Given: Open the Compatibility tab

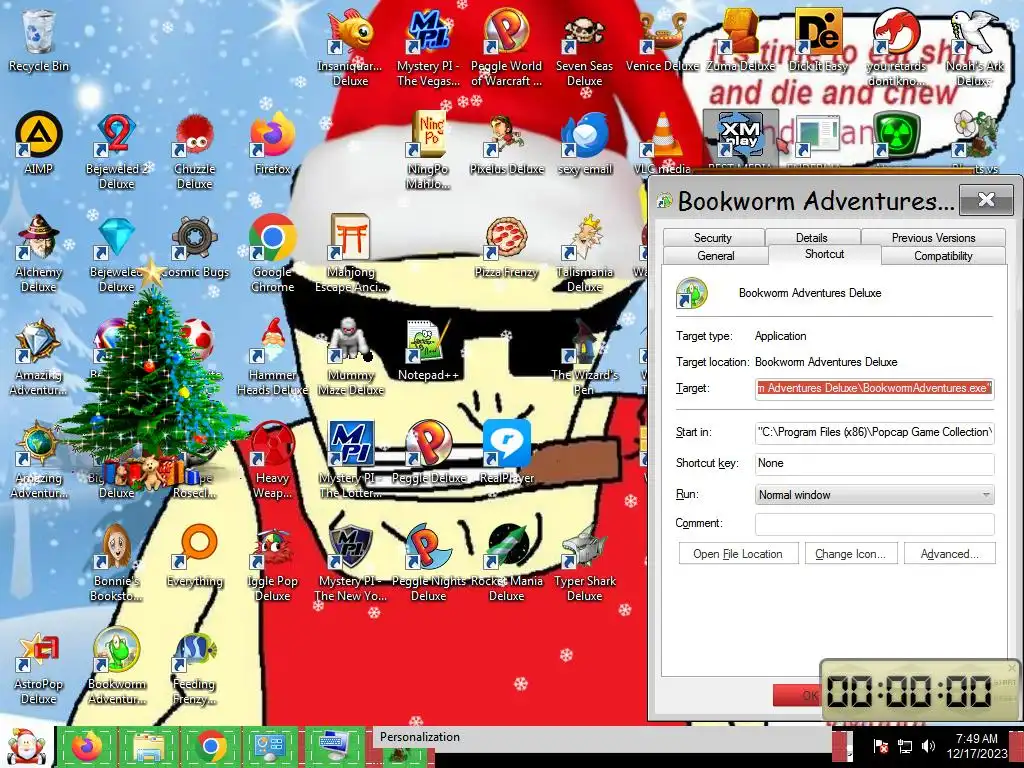Looking at the screenshot, I should (x=943, y=256).
